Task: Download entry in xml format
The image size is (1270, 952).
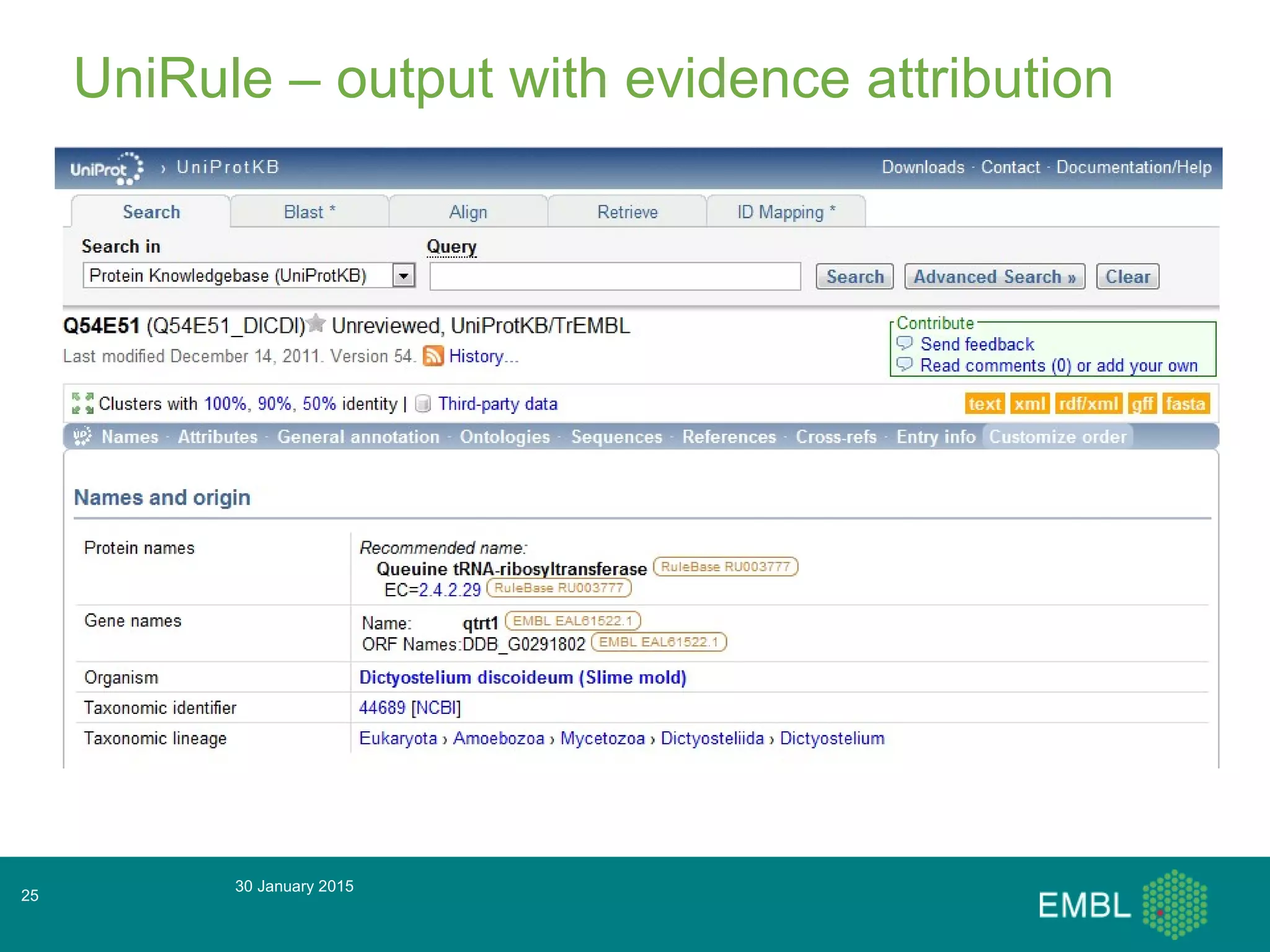Action: pyautogui.click(x=1029, y=404)
